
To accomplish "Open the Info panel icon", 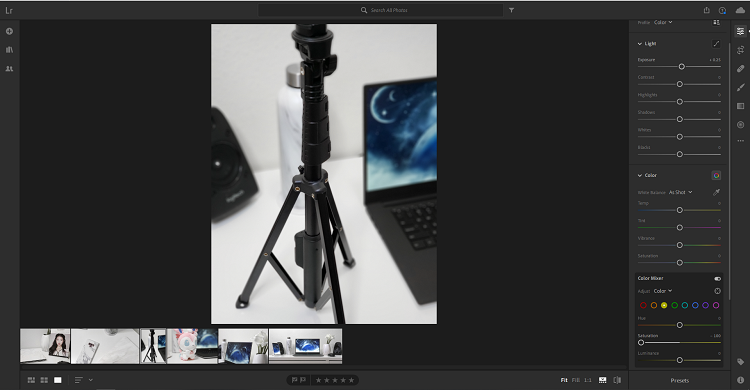I will pos(740,380).
